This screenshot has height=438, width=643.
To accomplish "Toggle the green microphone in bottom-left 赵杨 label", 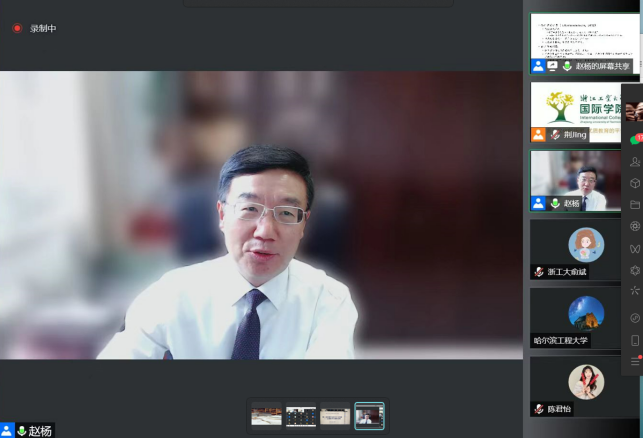I will tap(22, 431).
